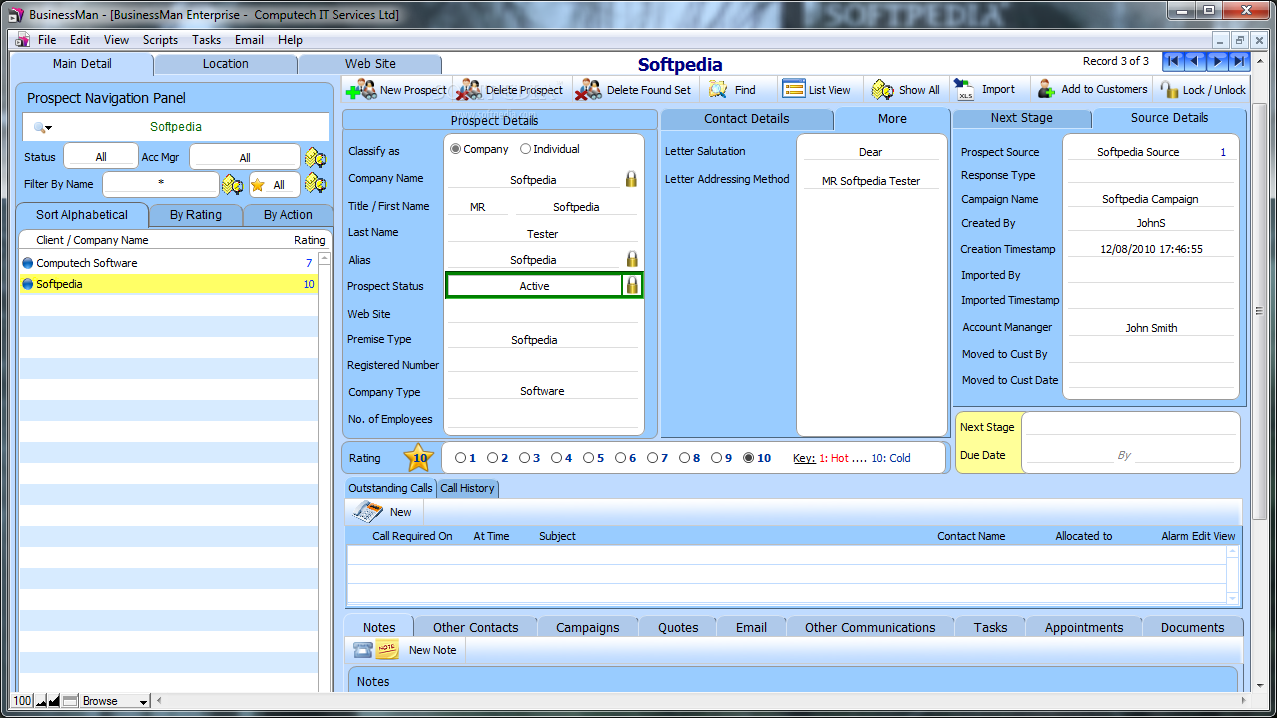Click the New Note button
The image size is (1277, 718).
(x=432, y=650)
